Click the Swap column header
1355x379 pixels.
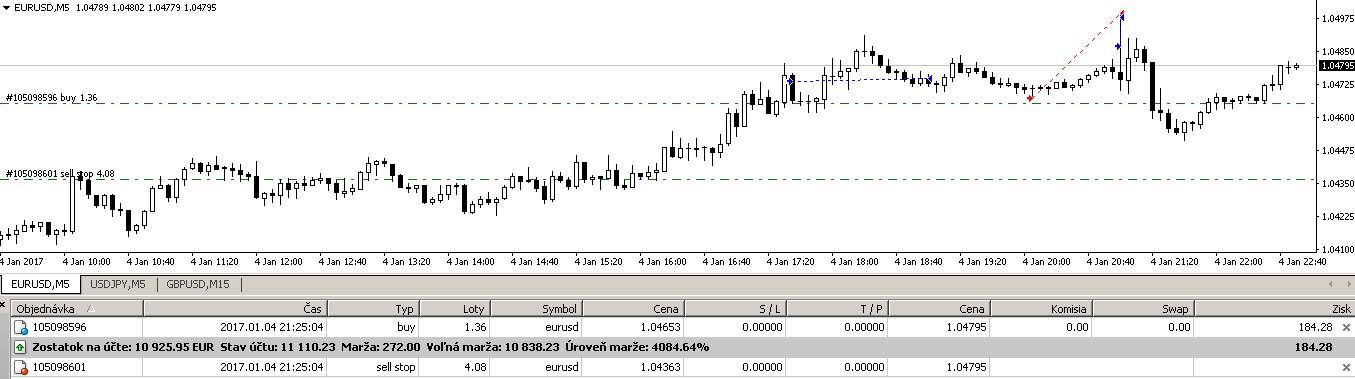click(x=1144, y=309)
